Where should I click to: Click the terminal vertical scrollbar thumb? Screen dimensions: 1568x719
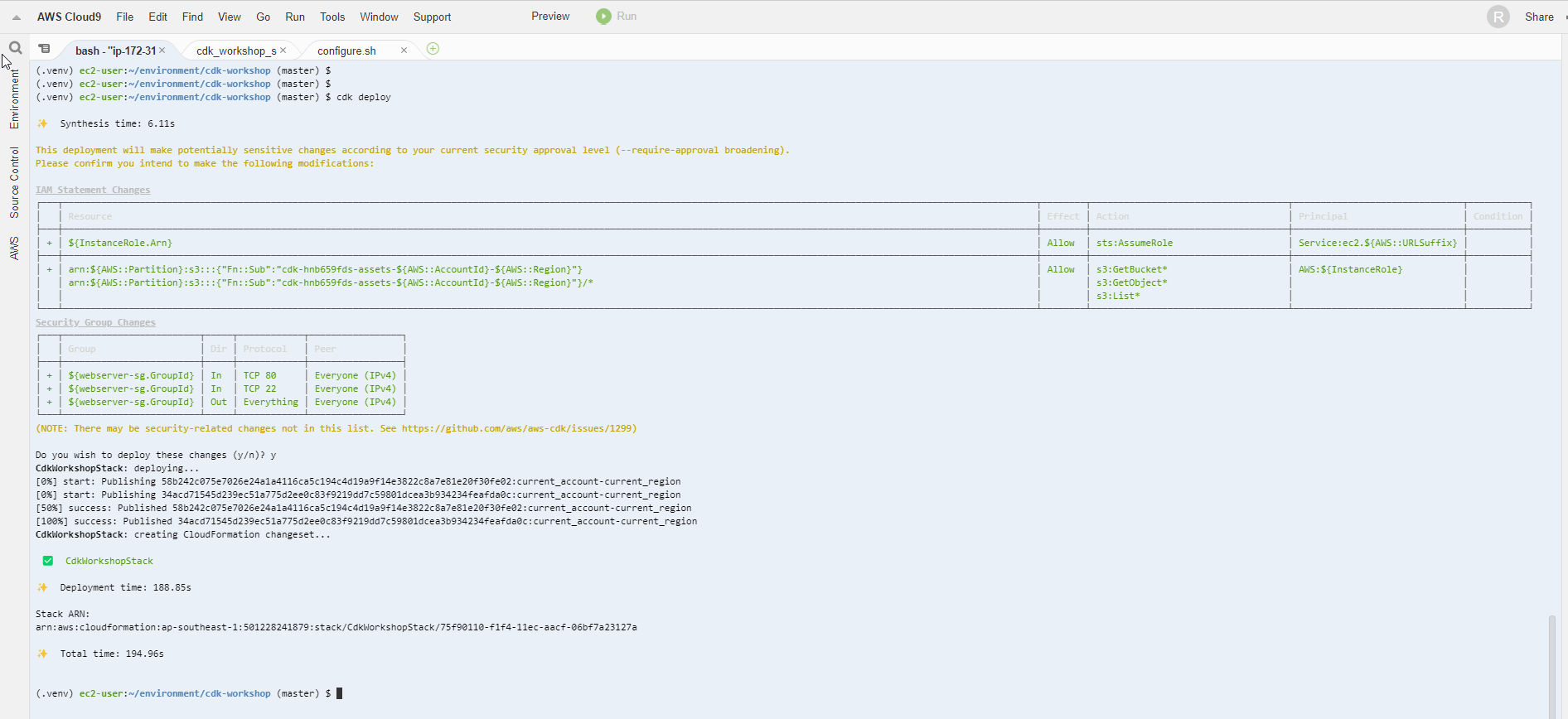1552,667
